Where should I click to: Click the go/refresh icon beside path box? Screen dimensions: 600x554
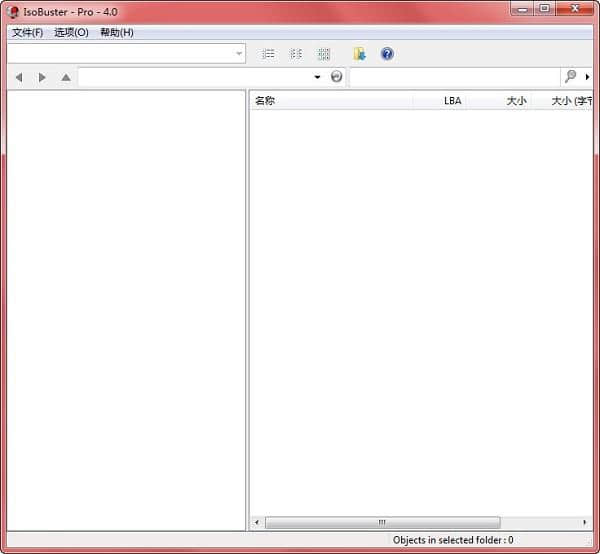337,77
